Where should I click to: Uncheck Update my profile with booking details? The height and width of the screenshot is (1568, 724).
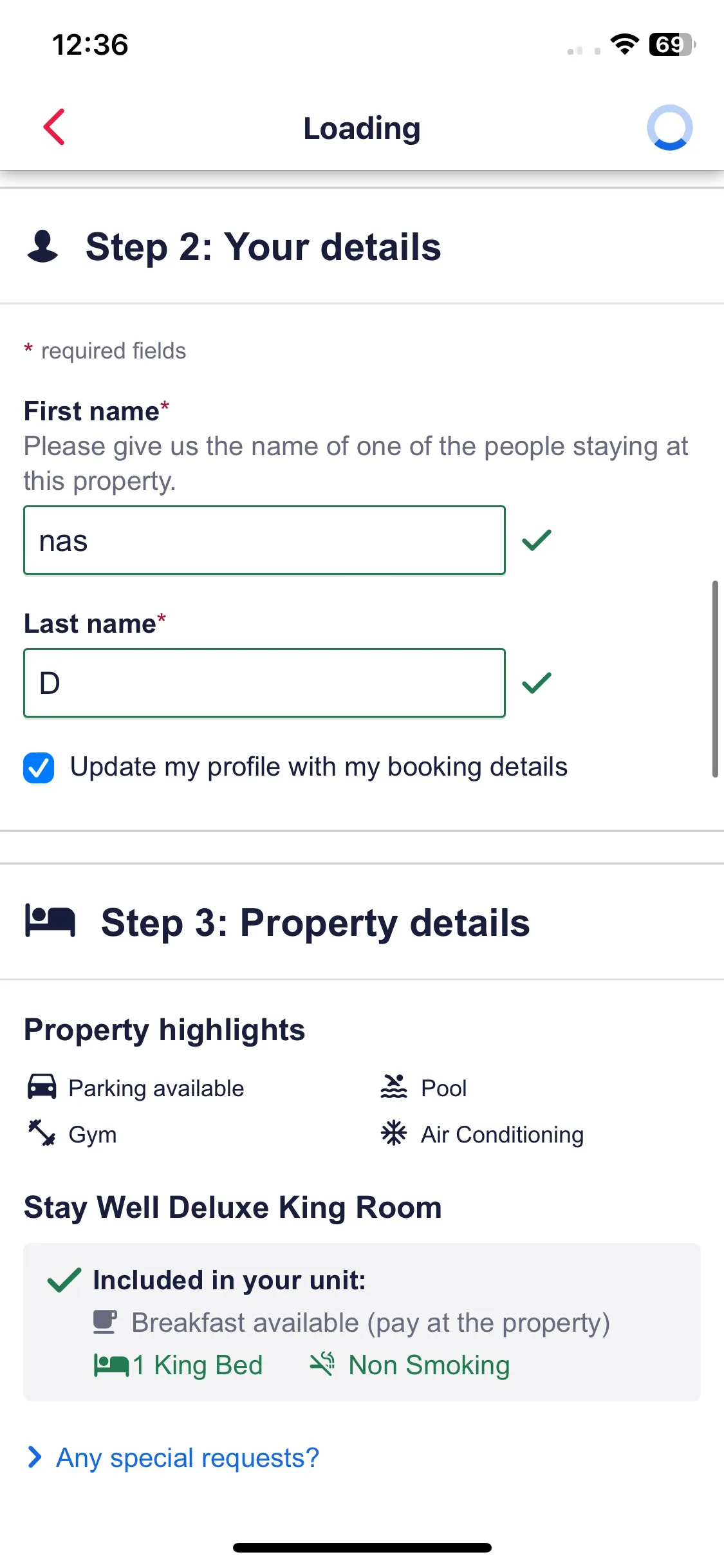tap(39, 767)
